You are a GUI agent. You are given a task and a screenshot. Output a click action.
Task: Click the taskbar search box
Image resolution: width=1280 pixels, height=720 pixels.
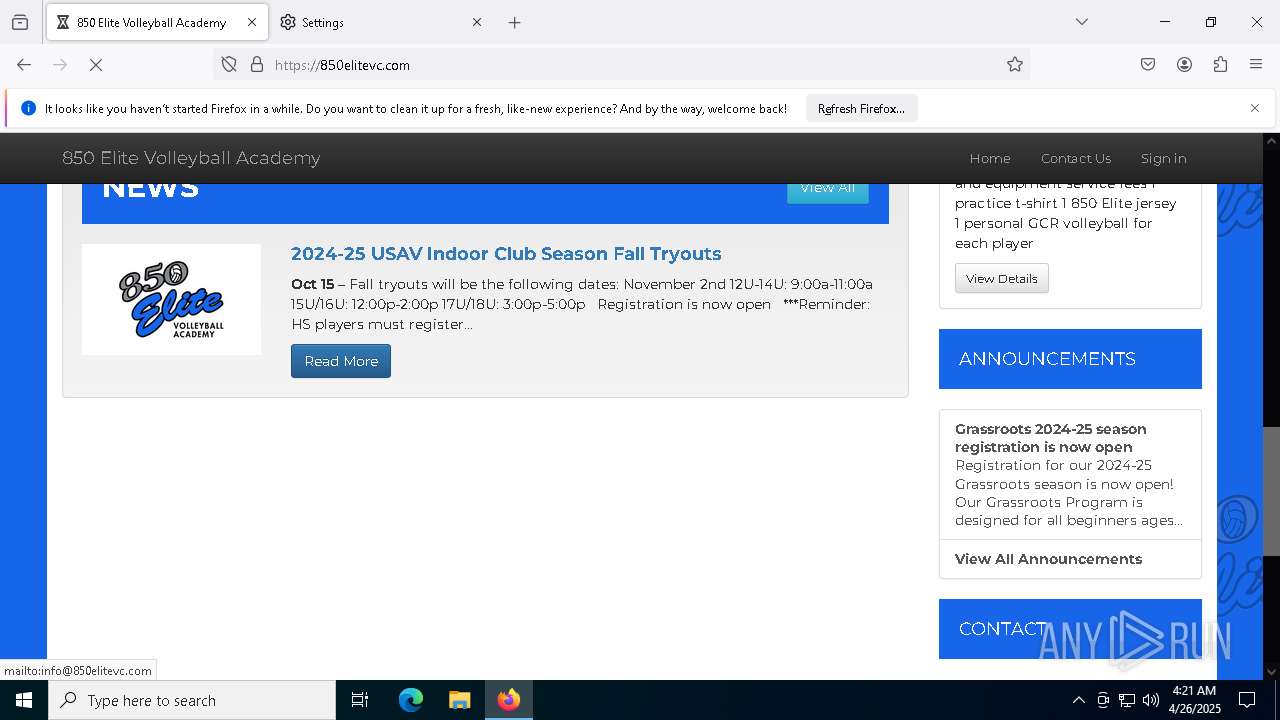click(x=192, y=700)
